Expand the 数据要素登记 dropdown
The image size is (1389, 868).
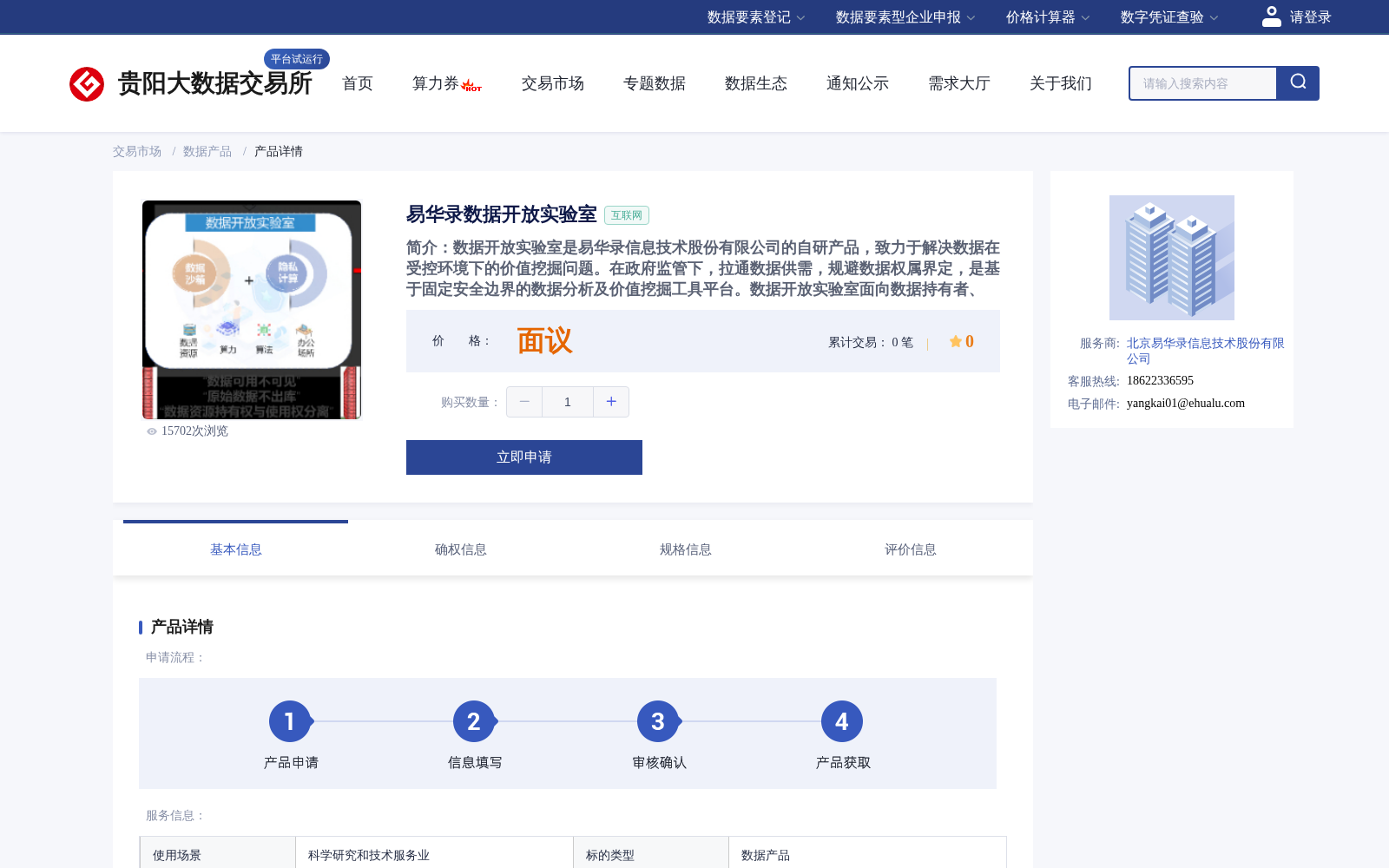pos(756,17)
